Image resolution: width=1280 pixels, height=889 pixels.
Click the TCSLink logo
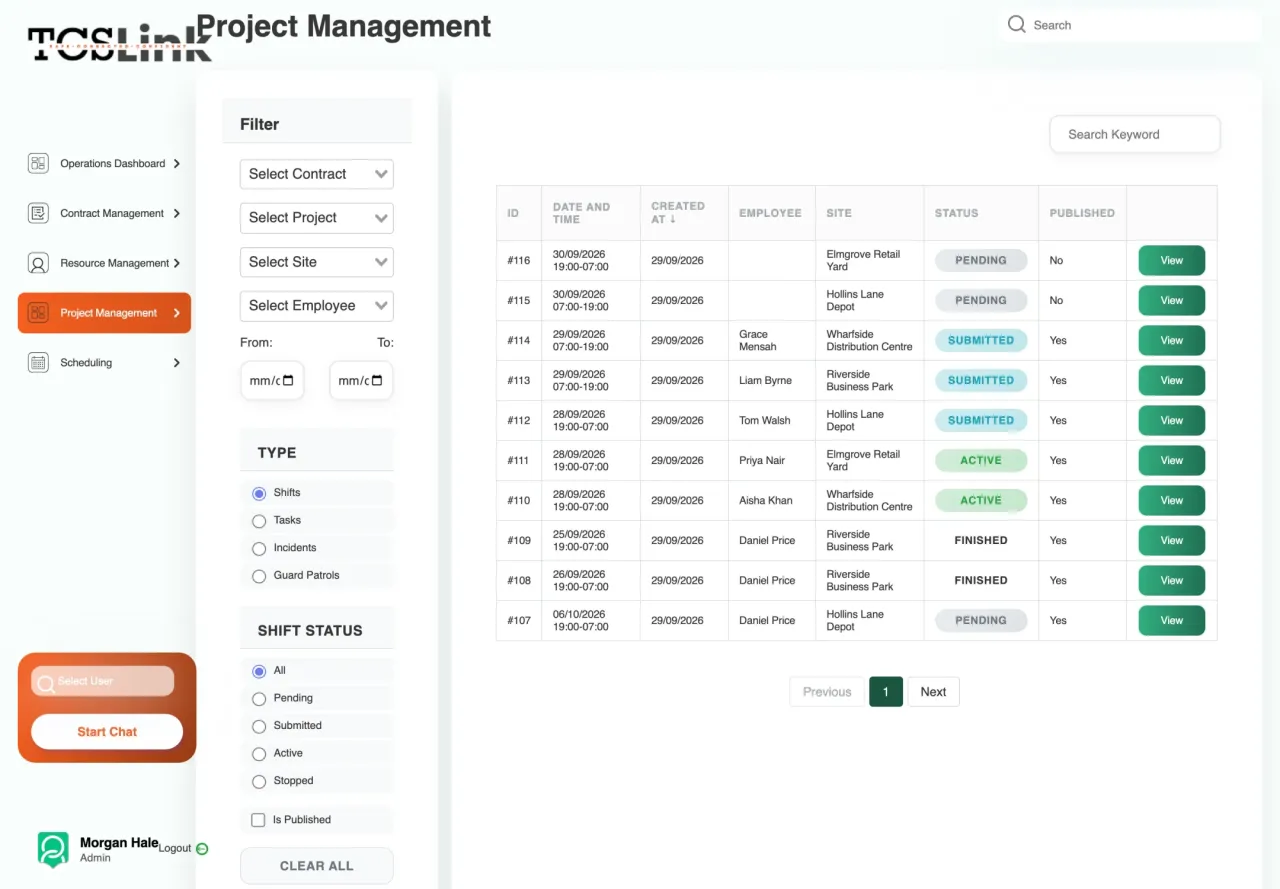(120, 43)
